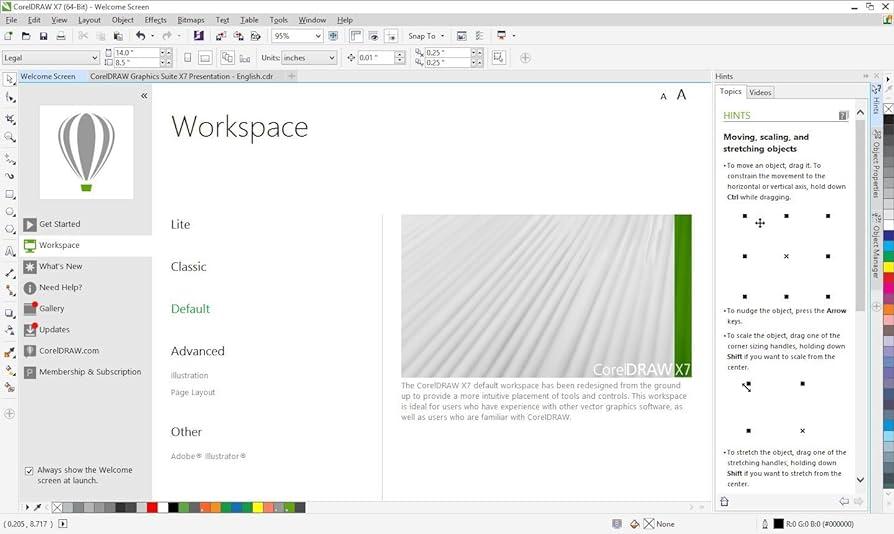Click the workspace preview image
This screenshot has width=894, height=534.
coord(546,296)
